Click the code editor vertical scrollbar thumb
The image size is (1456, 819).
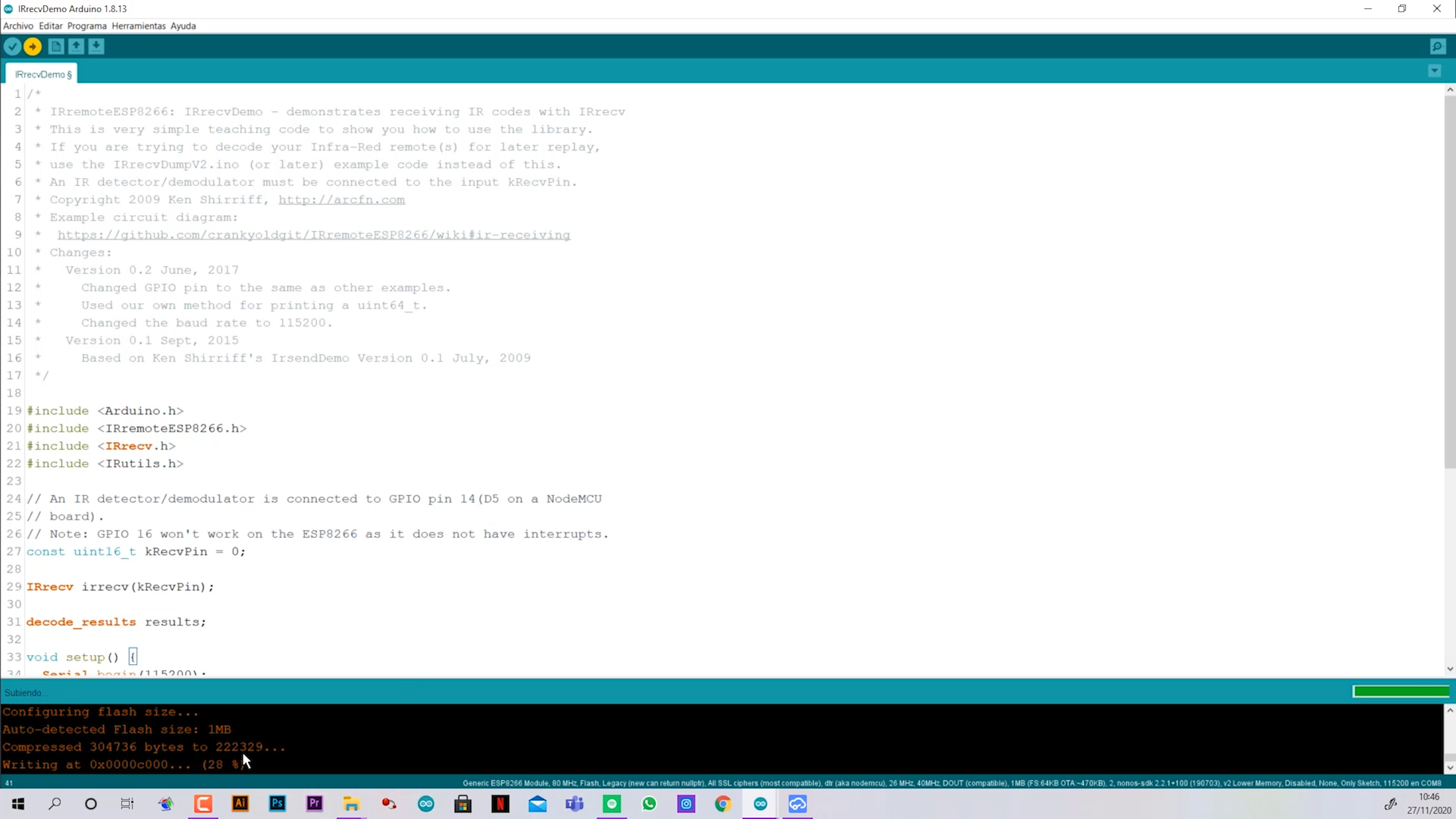pyautogui.click(x=1449, y=282)
